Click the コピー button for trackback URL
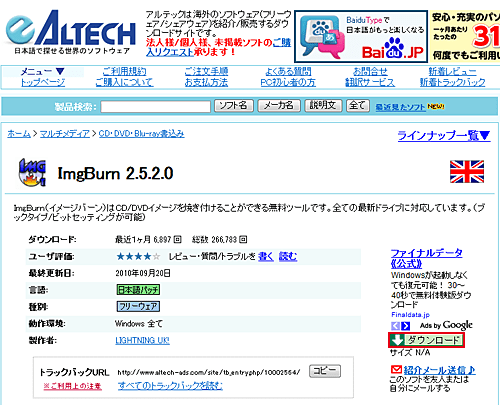500x405 pixels. (x=325, y=371)
